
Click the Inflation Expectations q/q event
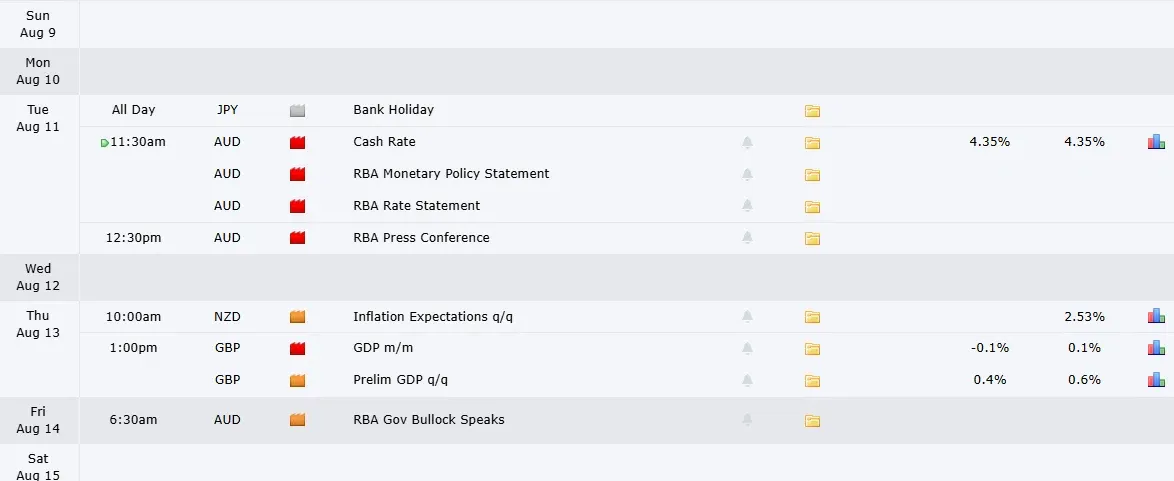click(433, 317)
